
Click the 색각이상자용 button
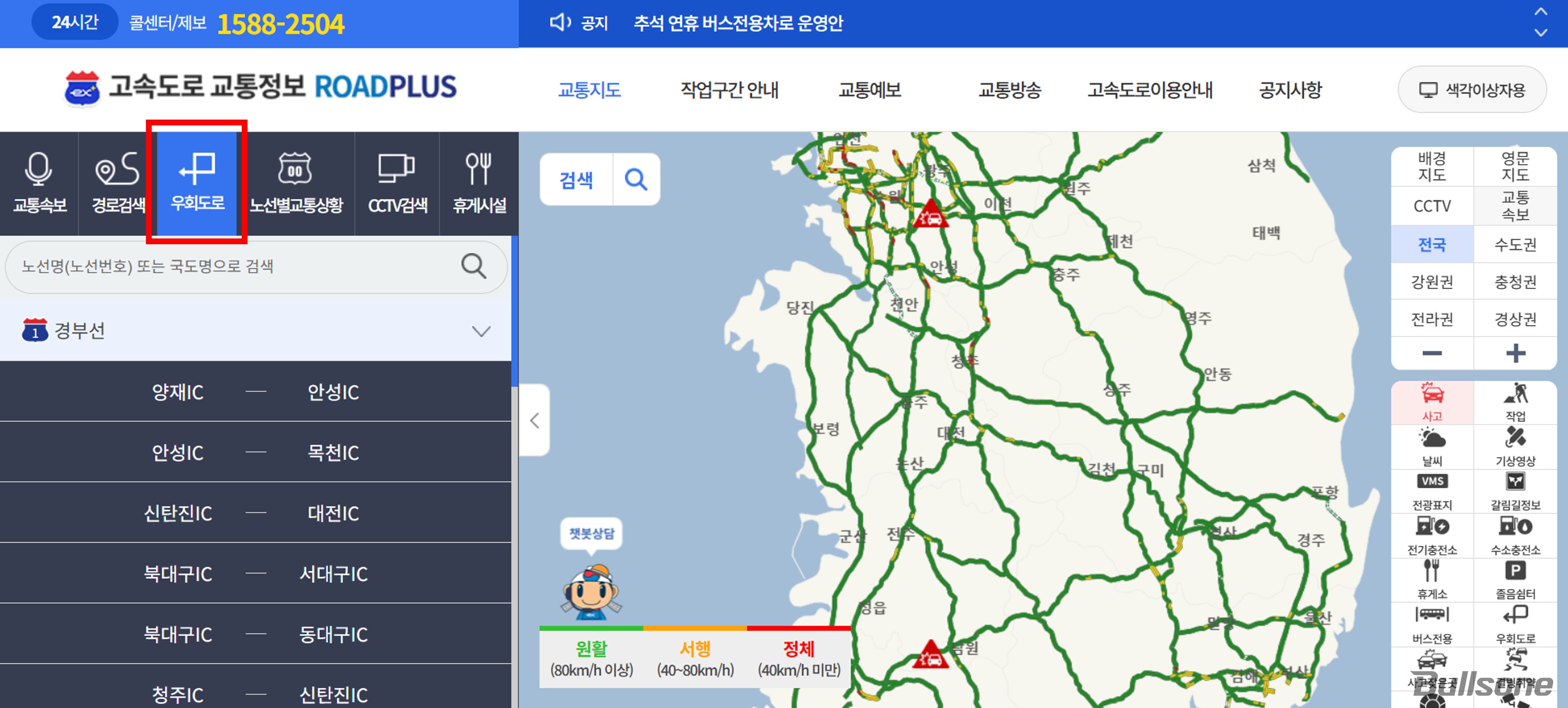pos(1472,90)
